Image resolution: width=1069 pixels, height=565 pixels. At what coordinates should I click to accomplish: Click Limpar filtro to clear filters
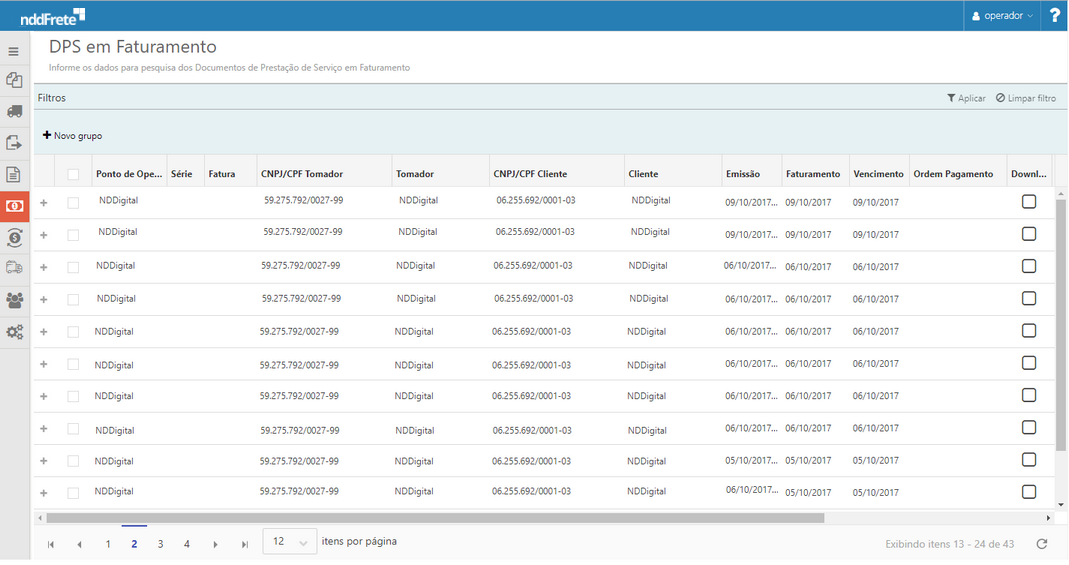point(1025,98)
